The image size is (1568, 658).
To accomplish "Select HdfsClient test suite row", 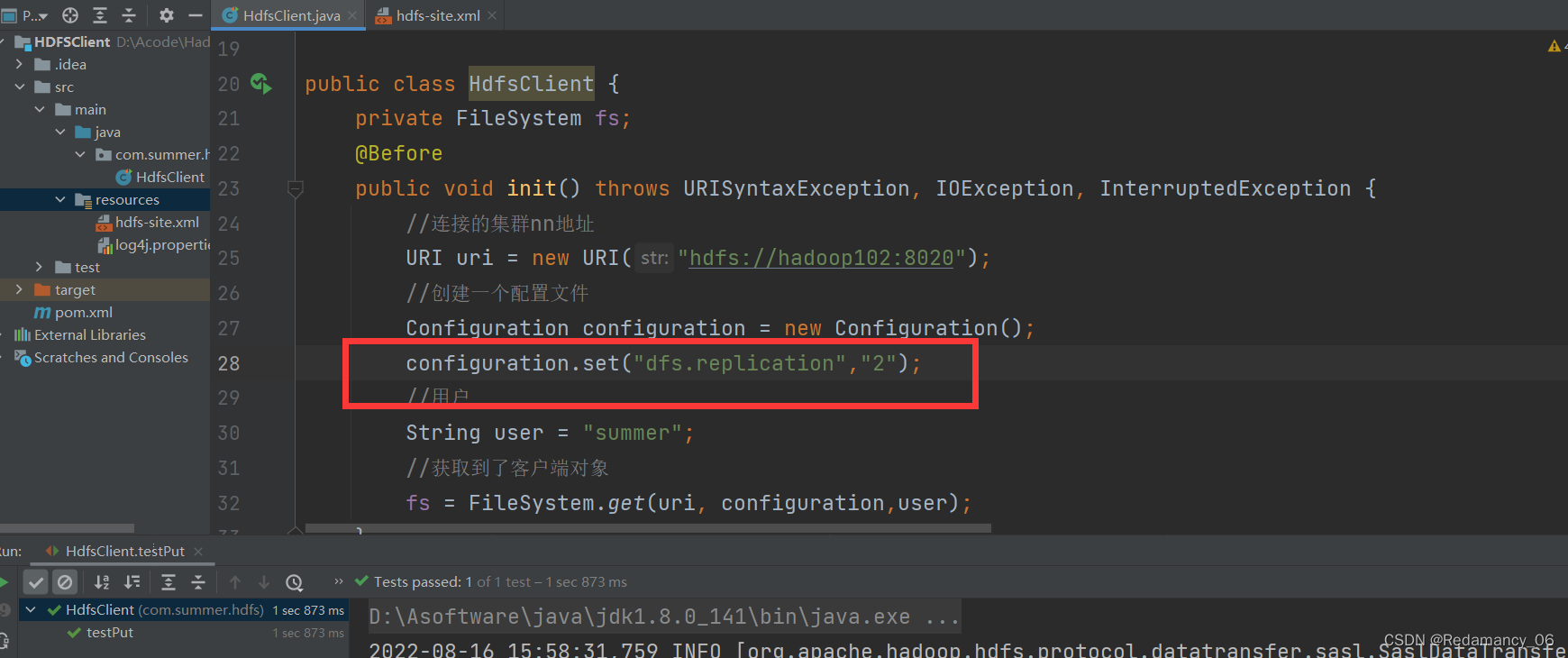I will coord(184,610).
